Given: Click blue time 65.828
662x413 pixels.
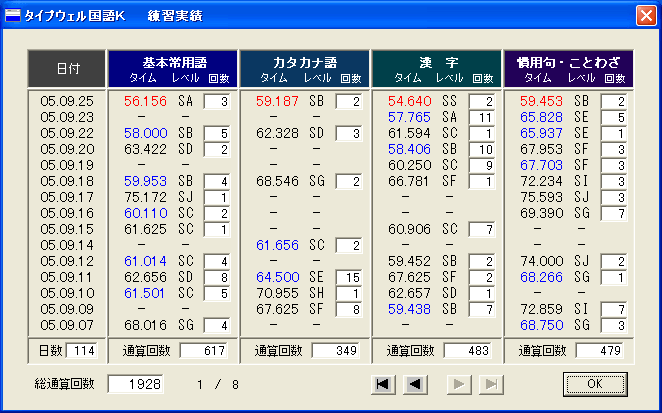Looking at the screenshot, I should pos(541,117).
